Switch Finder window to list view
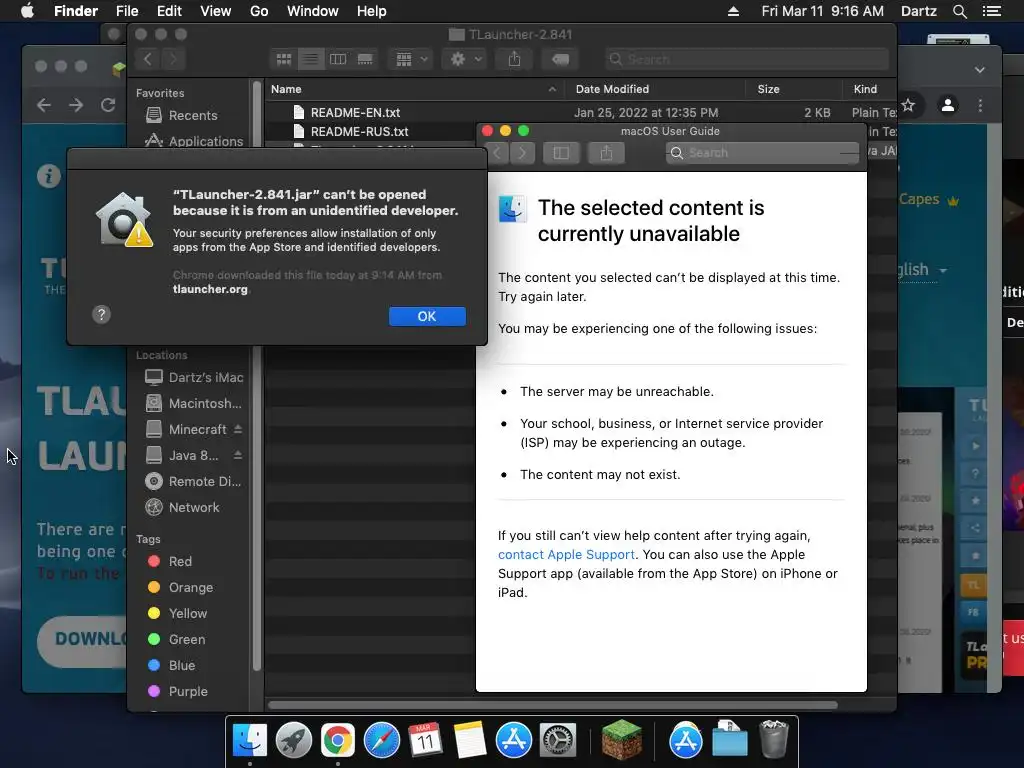The image size is (1024, 768). pyautogui.click(x=311, y=59)
